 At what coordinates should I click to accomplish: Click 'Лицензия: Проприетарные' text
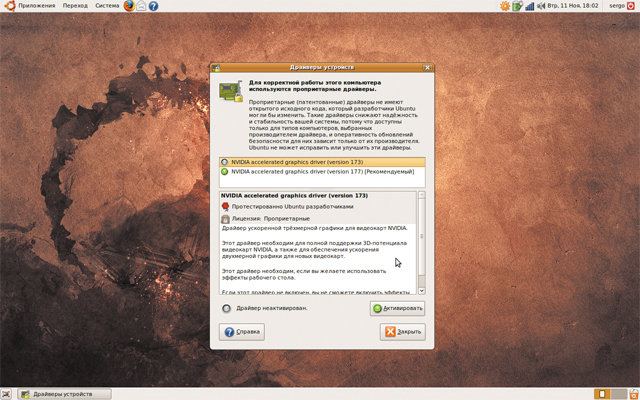pyautogui.click(x=271, y=219)
